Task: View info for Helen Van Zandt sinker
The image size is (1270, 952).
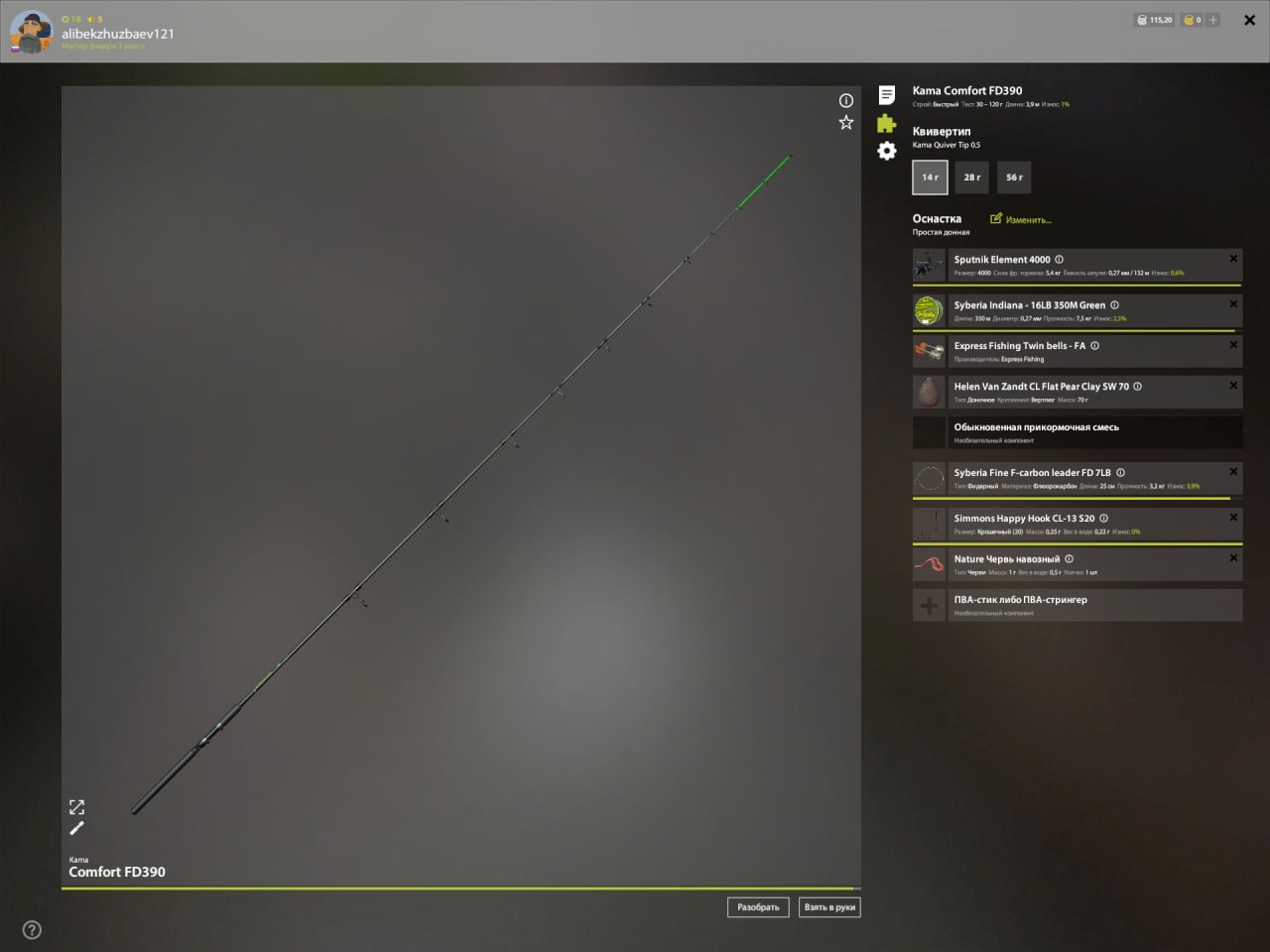Action: (1137, 386)
